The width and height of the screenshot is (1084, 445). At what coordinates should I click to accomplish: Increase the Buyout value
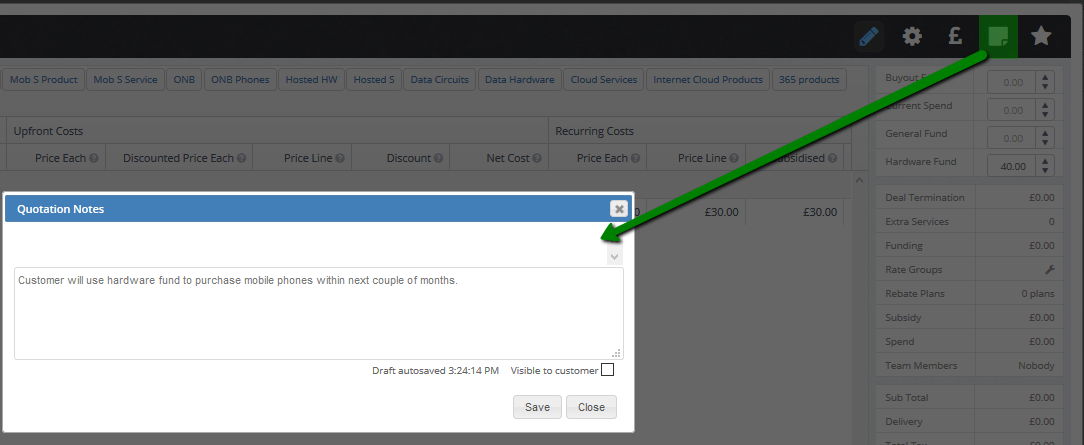(1045, 77)
